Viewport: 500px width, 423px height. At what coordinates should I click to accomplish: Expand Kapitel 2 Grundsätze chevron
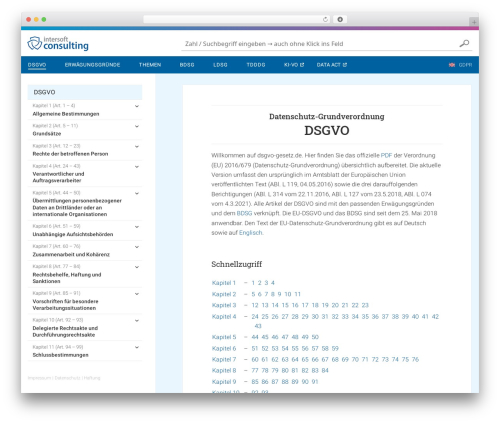click(137, 126)
